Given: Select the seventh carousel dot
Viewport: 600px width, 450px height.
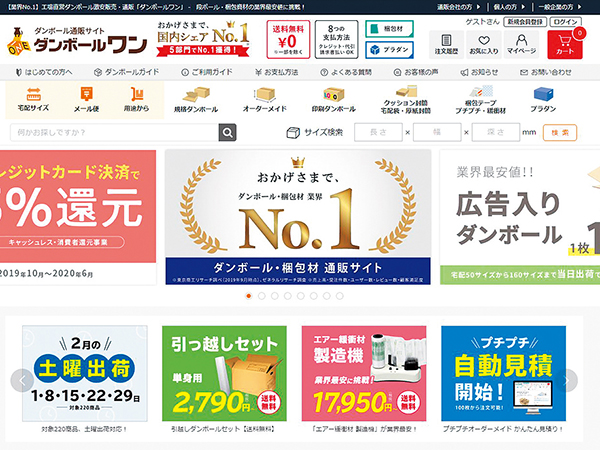Looking at the screenshot, I should 327,296.
